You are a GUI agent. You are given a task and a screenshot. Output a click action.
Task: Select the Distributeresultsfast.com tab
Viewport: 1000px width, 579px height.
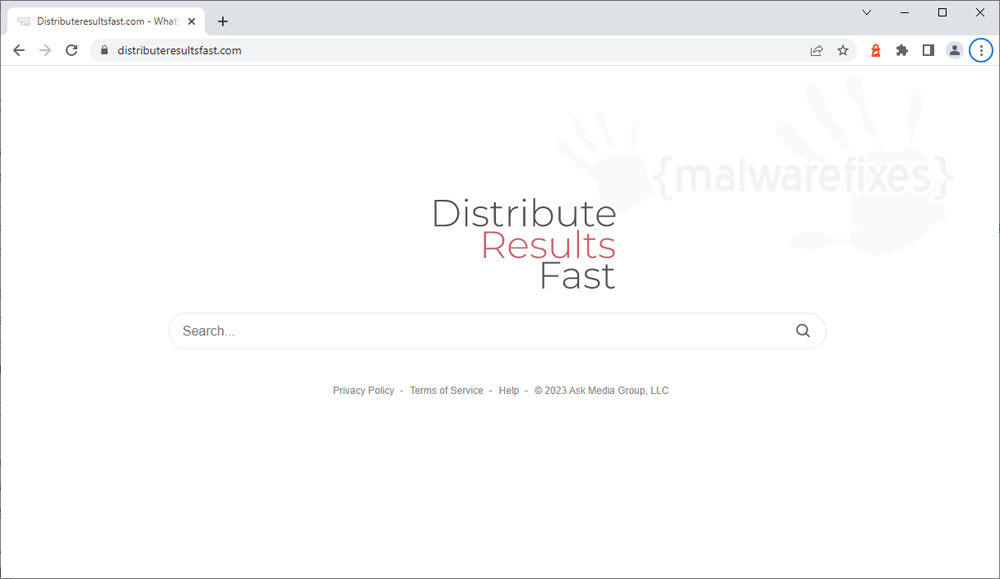106,22
